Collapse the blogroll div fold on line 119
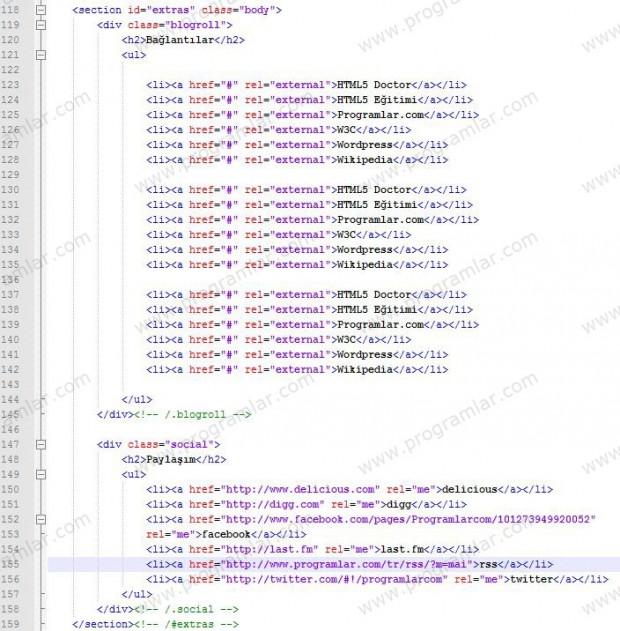The image size is (620, 631). [41, 25]
